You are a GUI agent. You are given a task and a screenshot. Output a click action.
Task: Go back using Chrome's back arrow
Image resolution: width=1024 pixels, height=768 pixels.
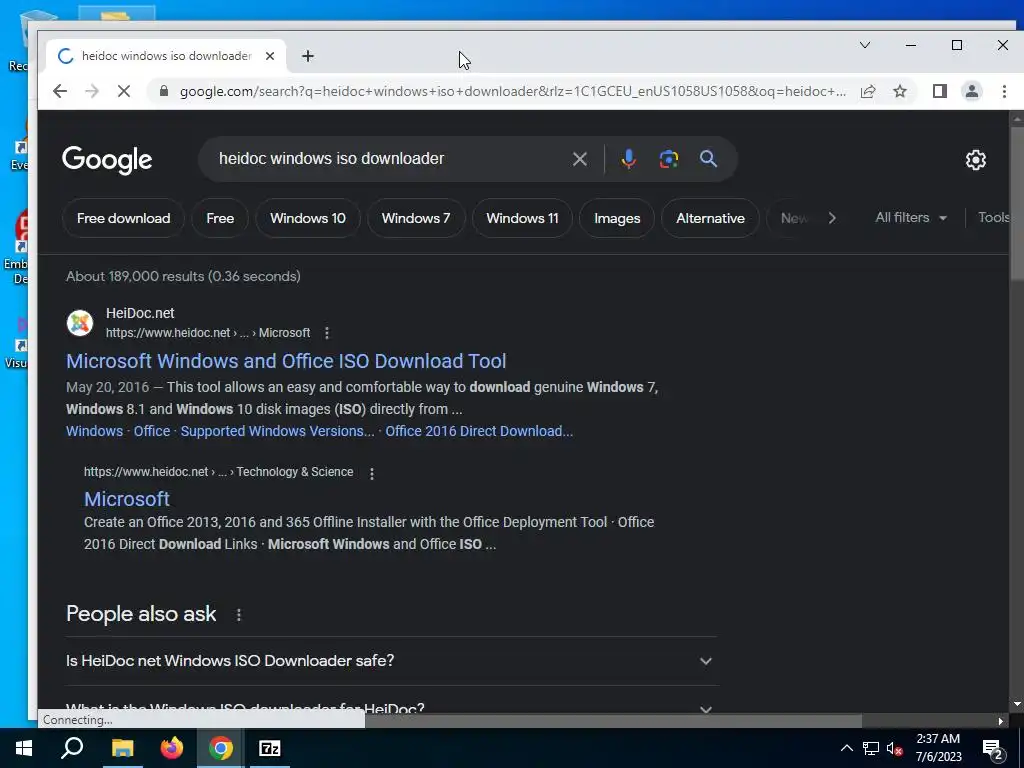pos(59,91)
